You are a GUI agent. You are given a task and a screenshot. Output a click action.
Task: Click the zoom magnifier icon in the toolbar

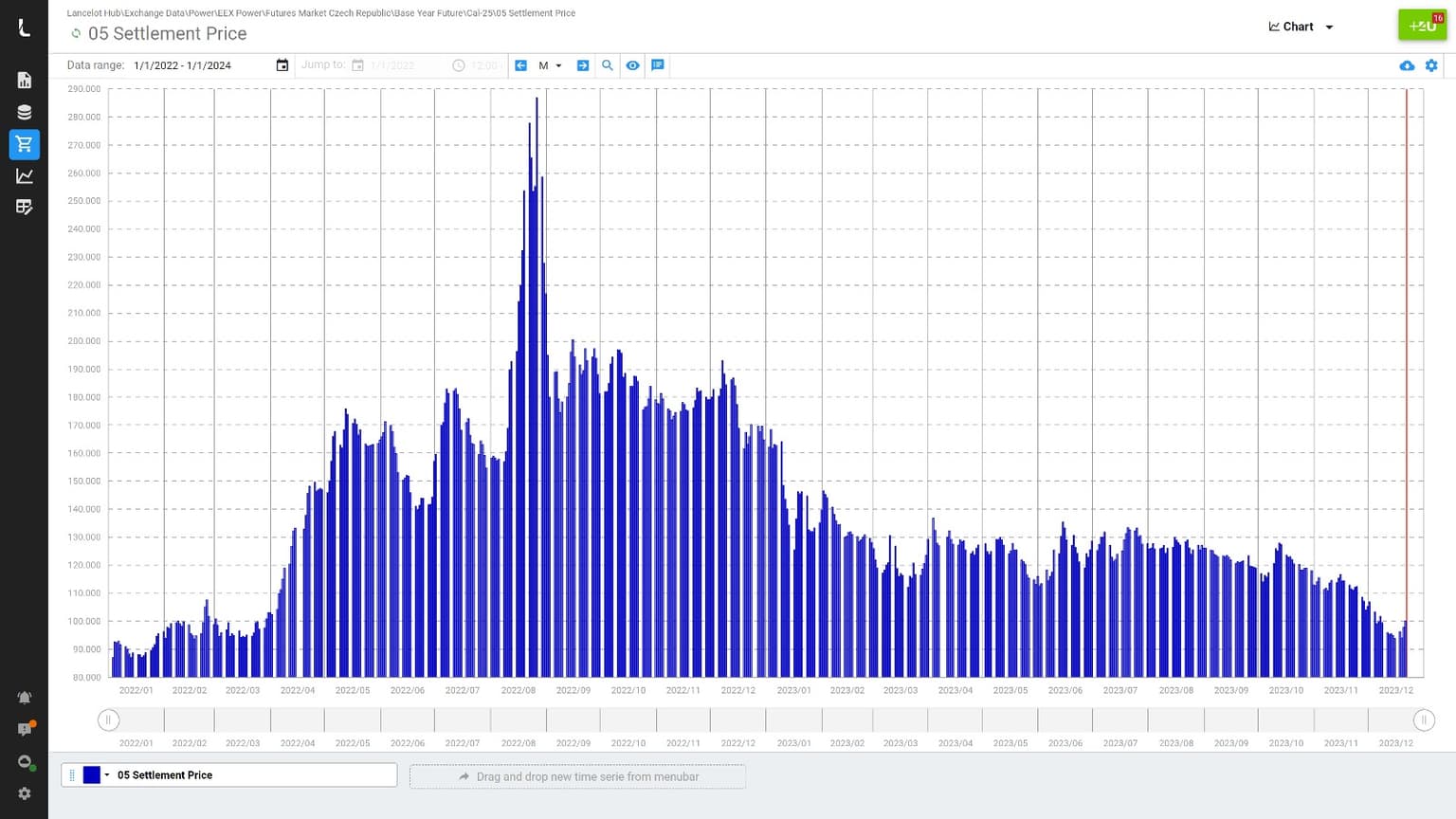pyautogui.click(x=608, y=65)
